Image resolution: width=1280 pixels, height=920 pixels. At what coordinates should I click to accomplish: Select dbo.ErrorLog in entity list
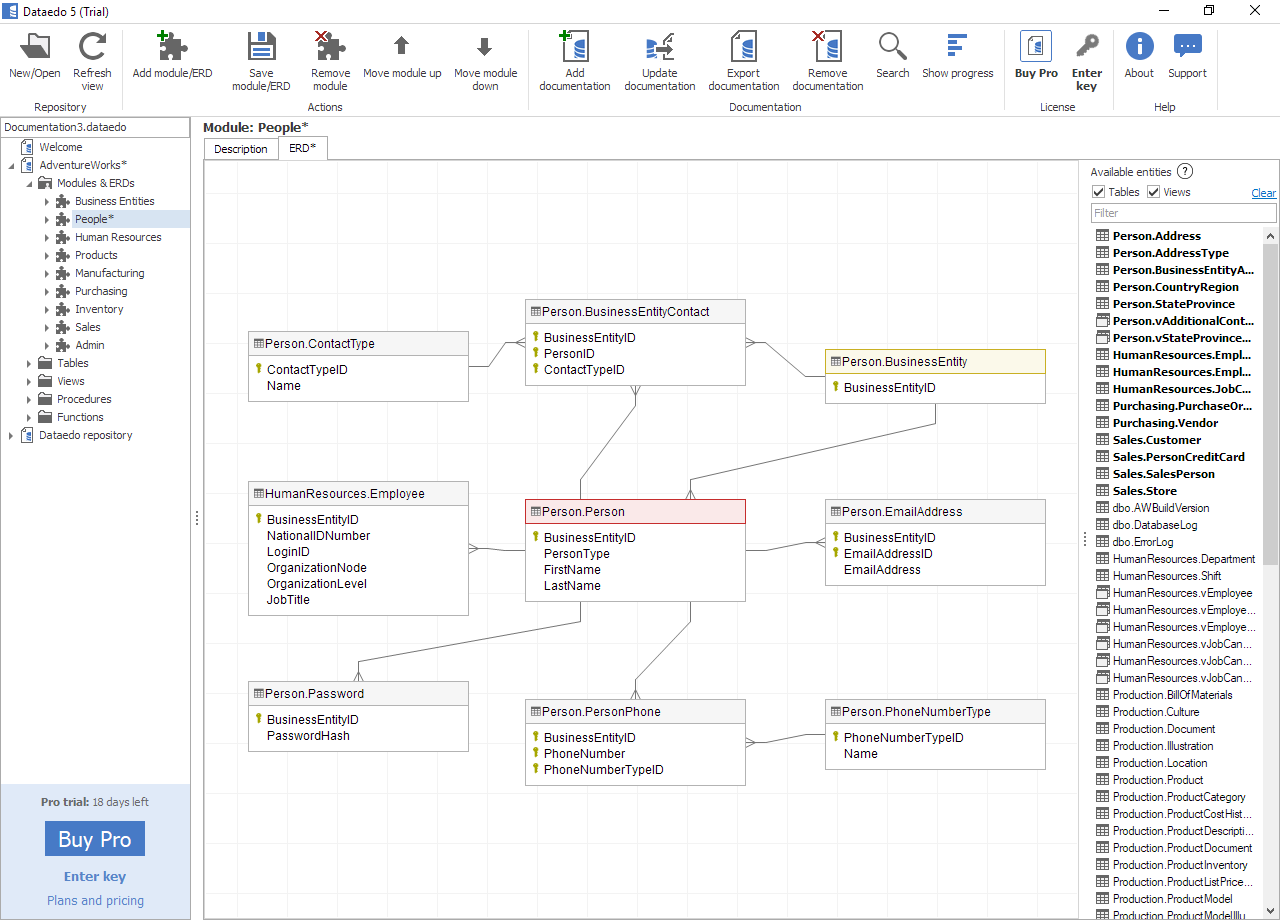pos(1143,542)
